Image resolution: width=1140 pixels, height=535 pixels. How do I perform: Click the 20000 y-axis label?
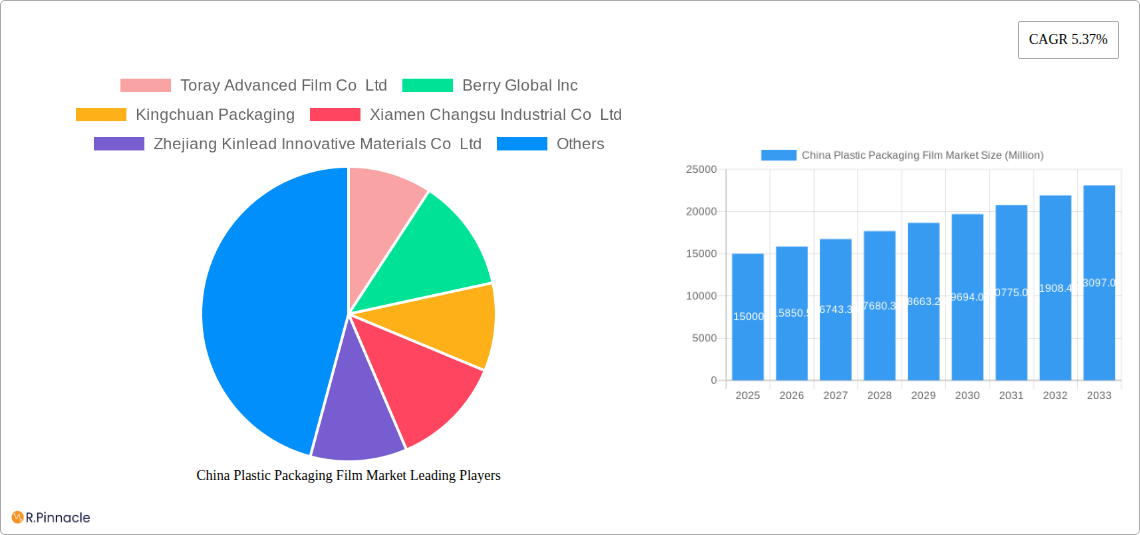click(701, 212)
